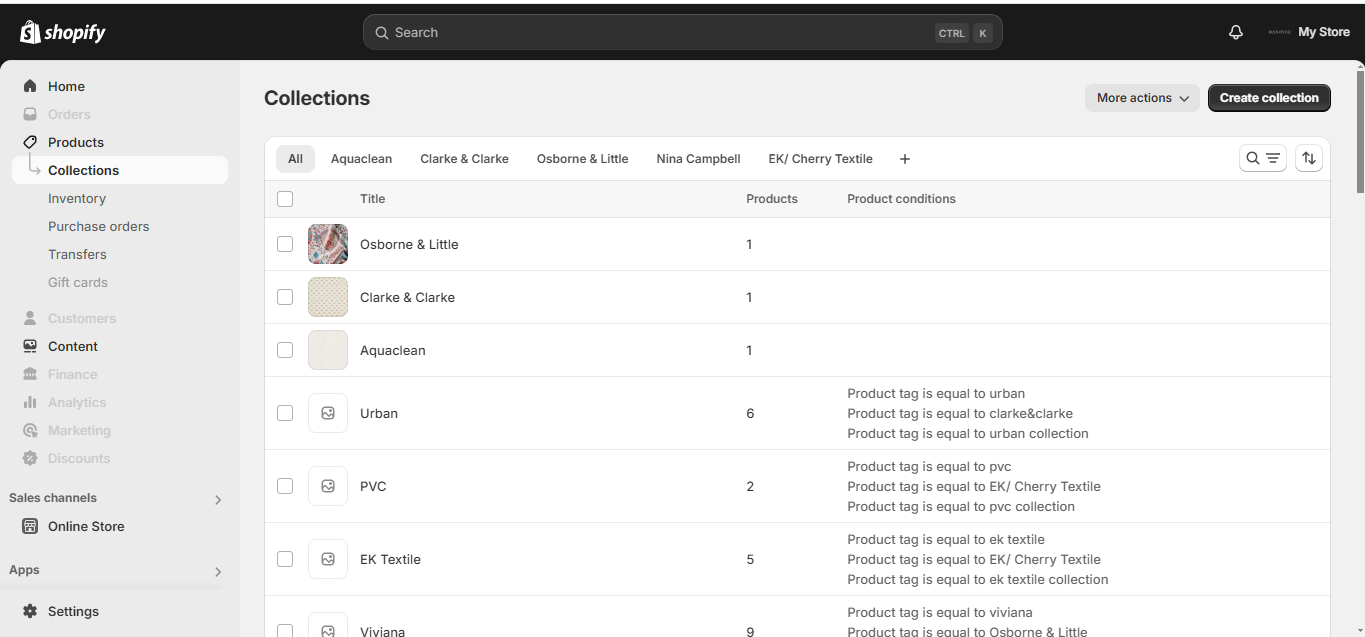
Task: Open Settings gear in sidebar
Action: tap(30, 611)
